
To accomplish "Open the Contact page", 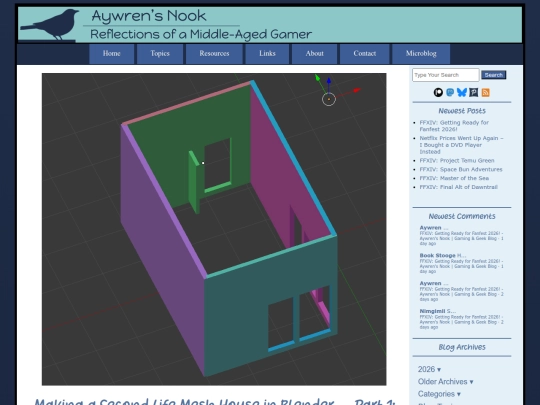I will coord(364,53).
